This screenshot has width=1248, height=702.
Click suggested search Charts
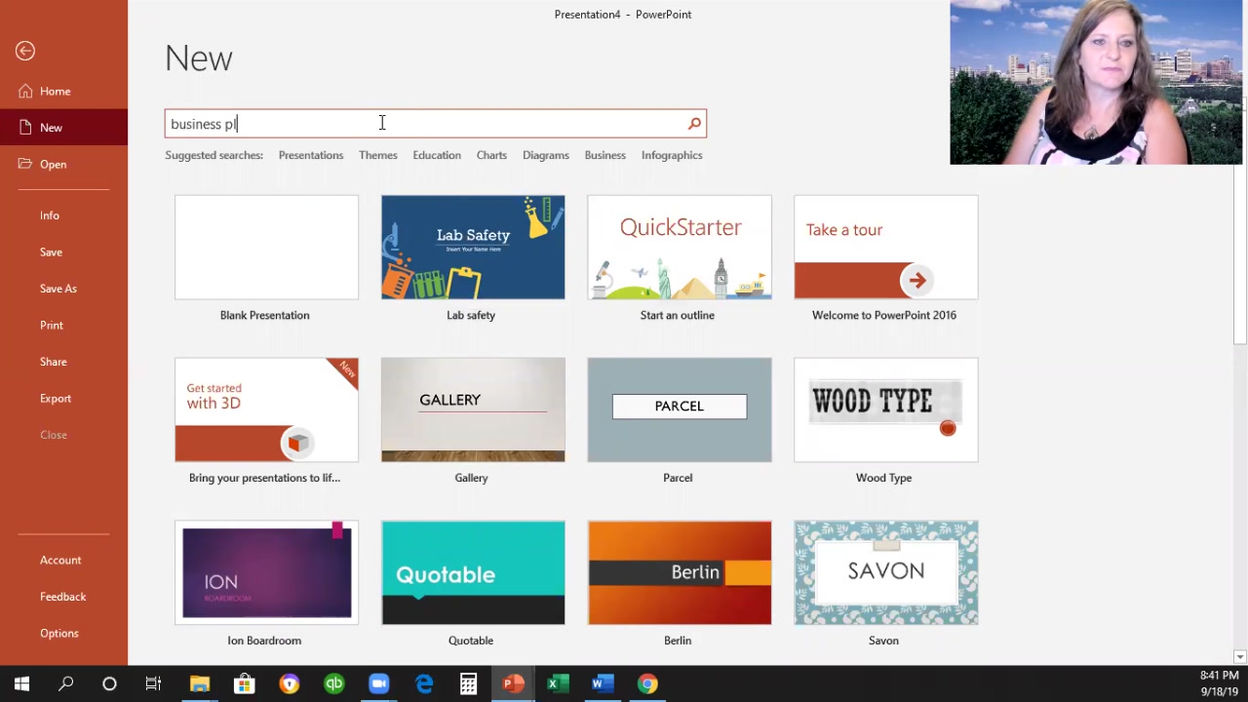pos(492,155)
